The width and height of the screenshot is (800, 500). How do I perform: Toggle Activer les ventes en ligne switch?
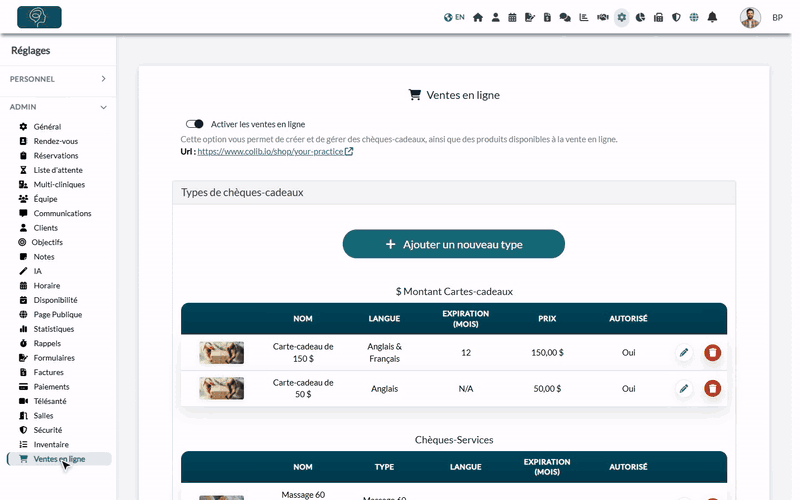coord(194,124)
